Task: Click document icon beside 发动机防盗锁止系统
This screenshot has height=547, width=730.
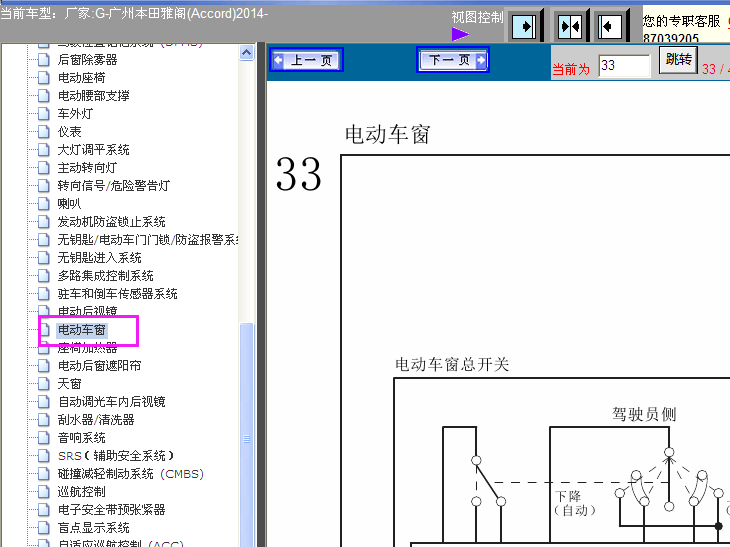Action: 44,222
